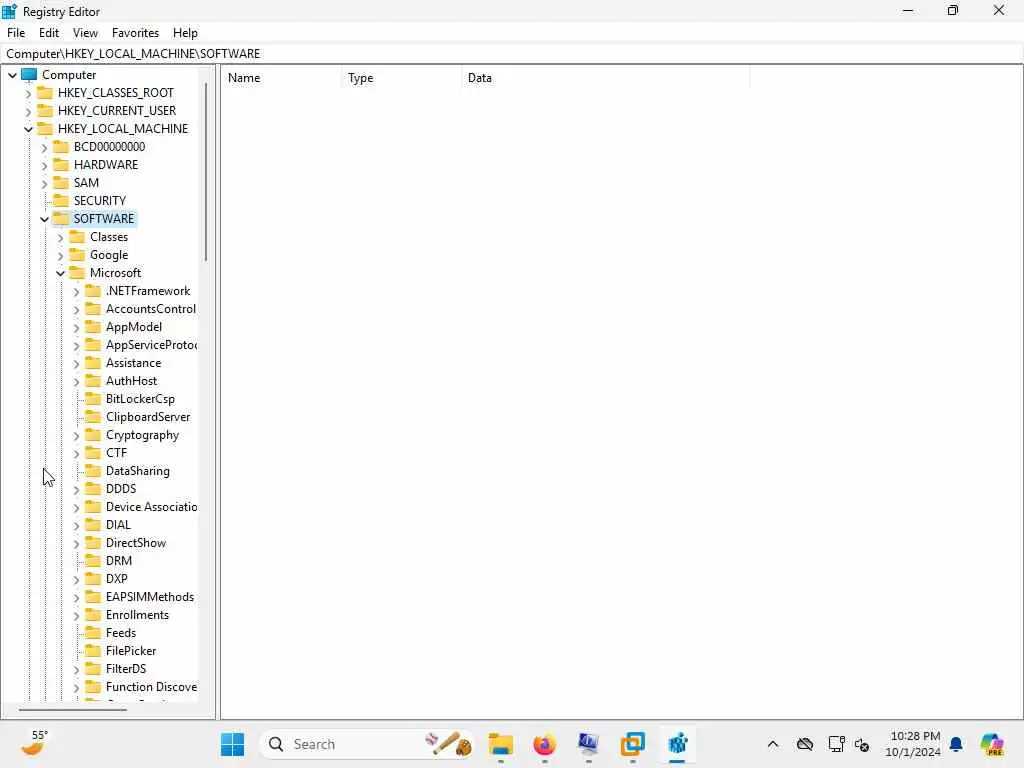
Task: Launch Firefox from the taskbar
Action: [545, 744]
